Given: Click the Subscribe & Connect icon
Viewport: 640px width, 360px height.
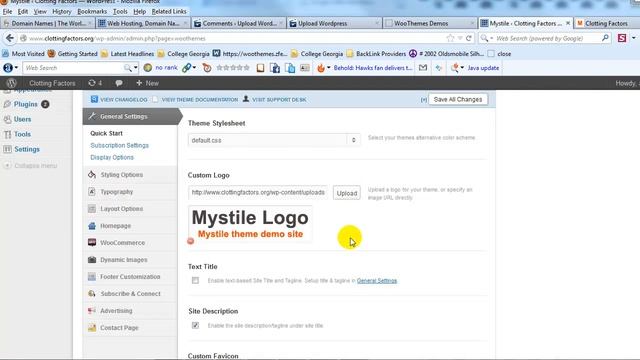Looking at the screenshot, I should click(92, 293).
